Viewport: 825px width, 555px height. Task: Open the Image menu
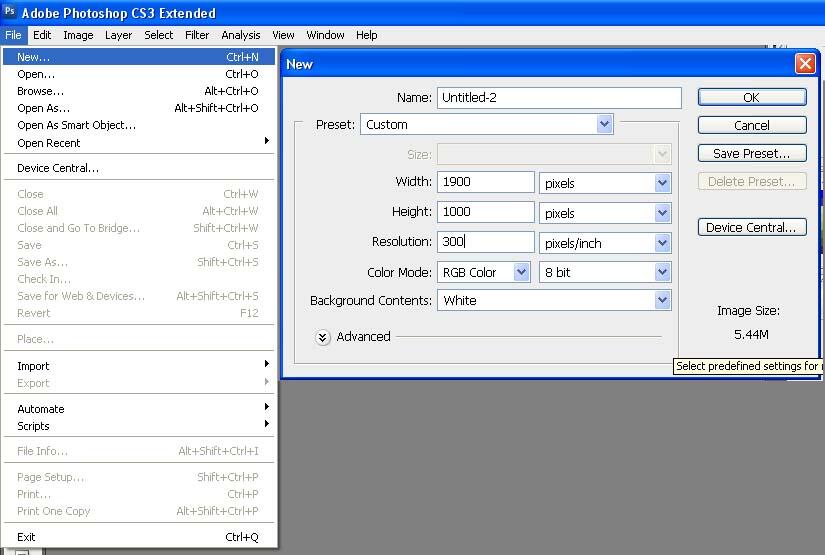click(78, 35)
